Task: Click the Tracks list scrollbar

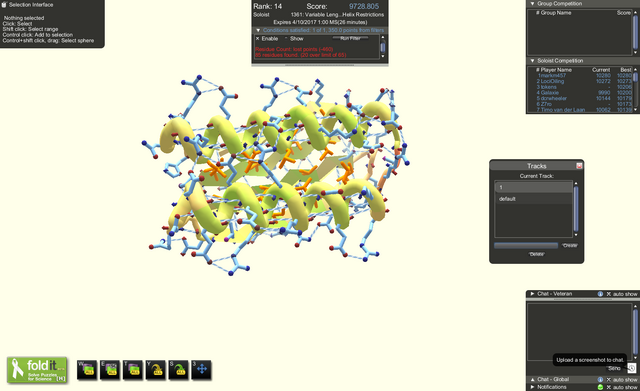Action: pyautogui.click(x=576, y=209)
